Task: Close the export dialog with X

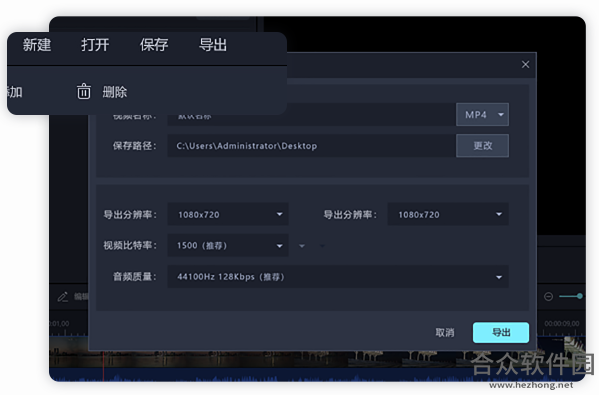Action: (x=525, y=65)
